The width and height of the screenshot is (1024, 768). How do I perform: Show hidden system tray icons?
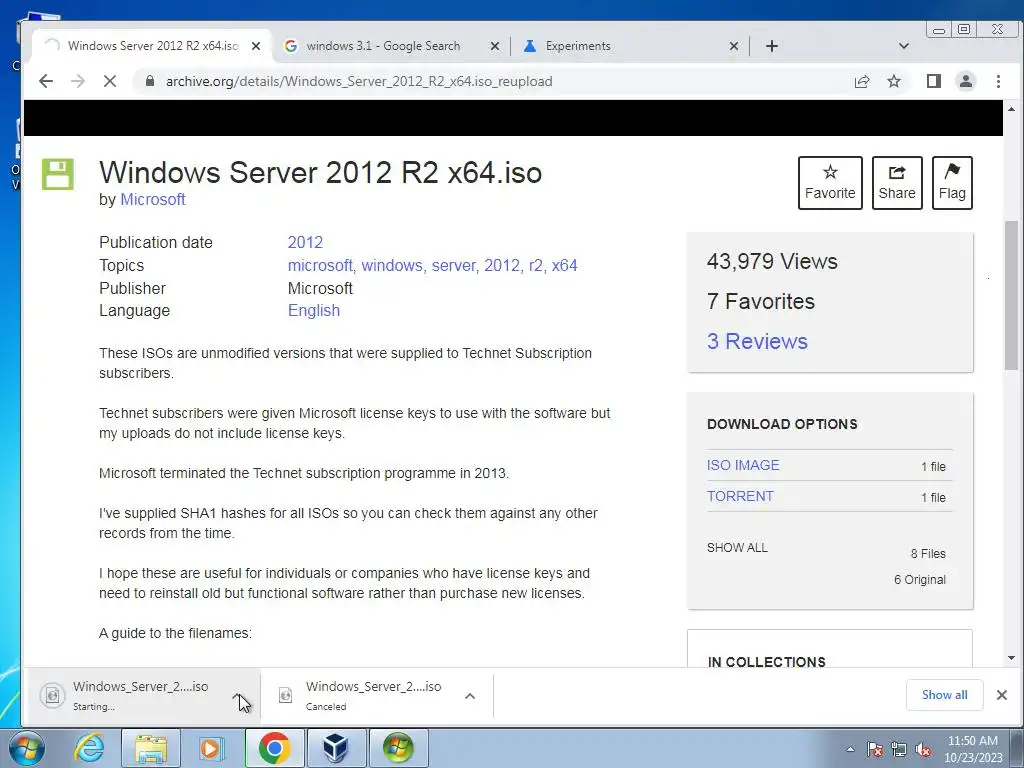[x=850, y=749]
